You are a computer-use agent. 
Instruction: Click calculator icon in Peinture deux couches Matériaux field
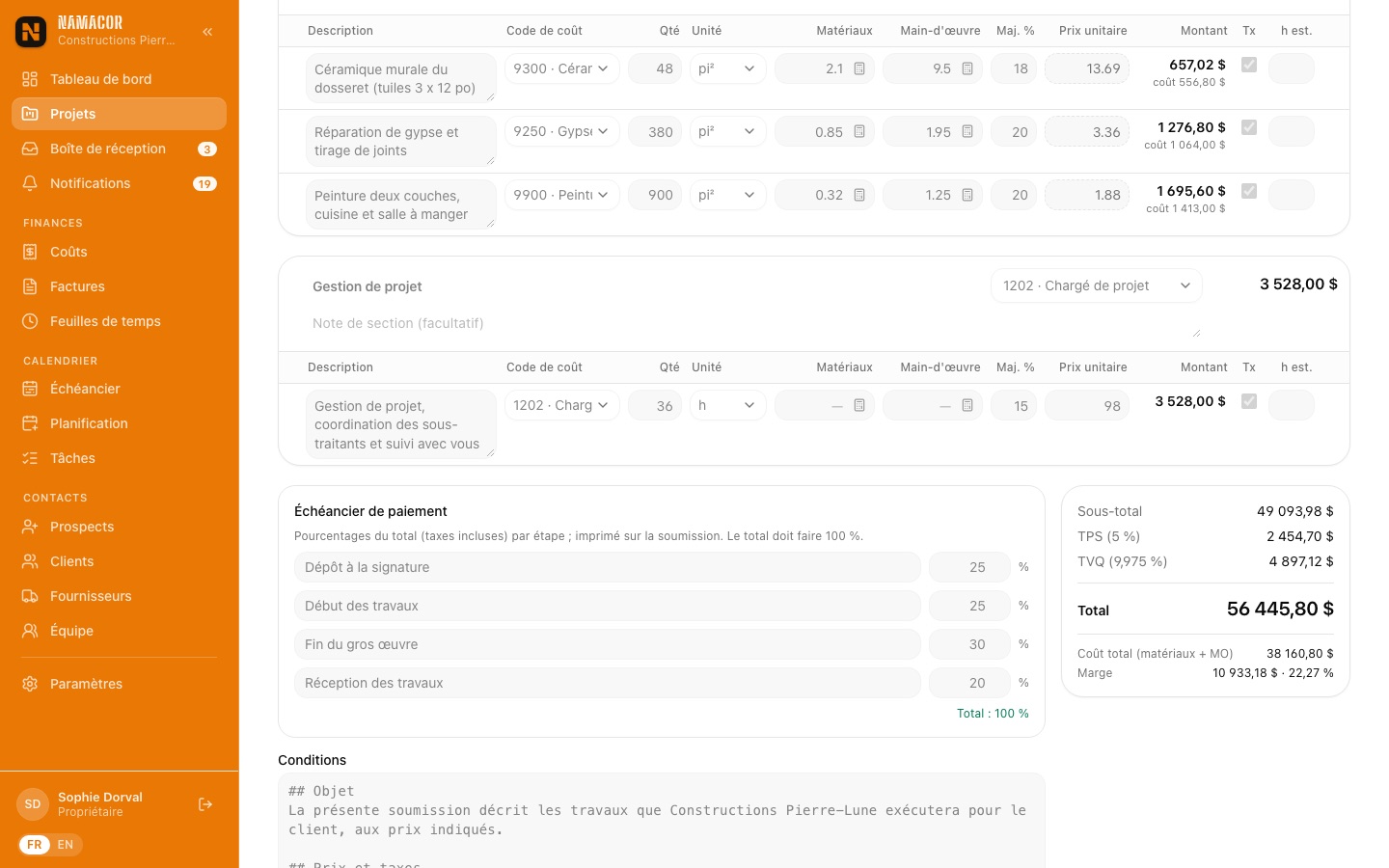[x=859, y=195]
